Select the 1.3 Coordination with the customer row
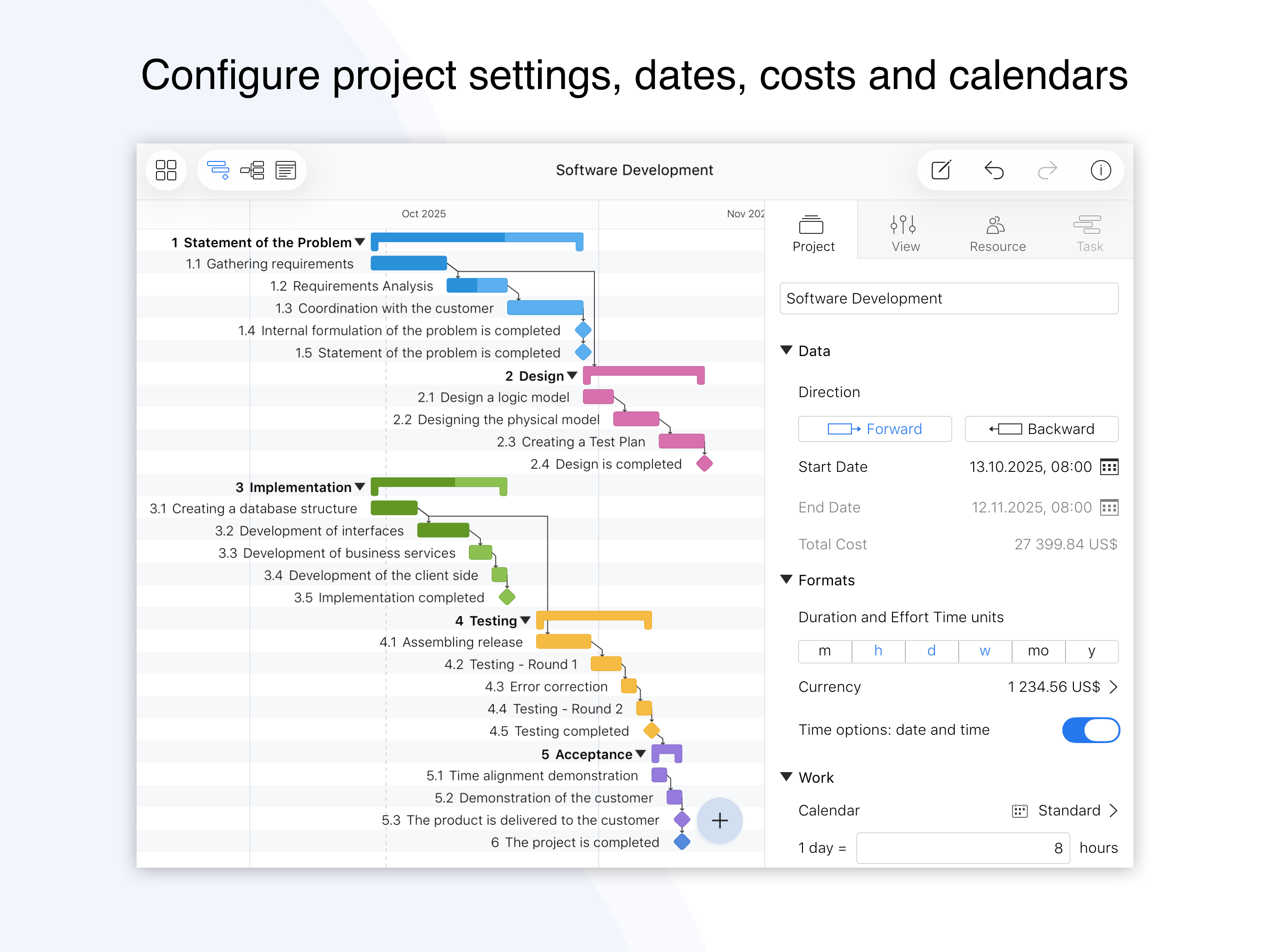 coord(451,308)
